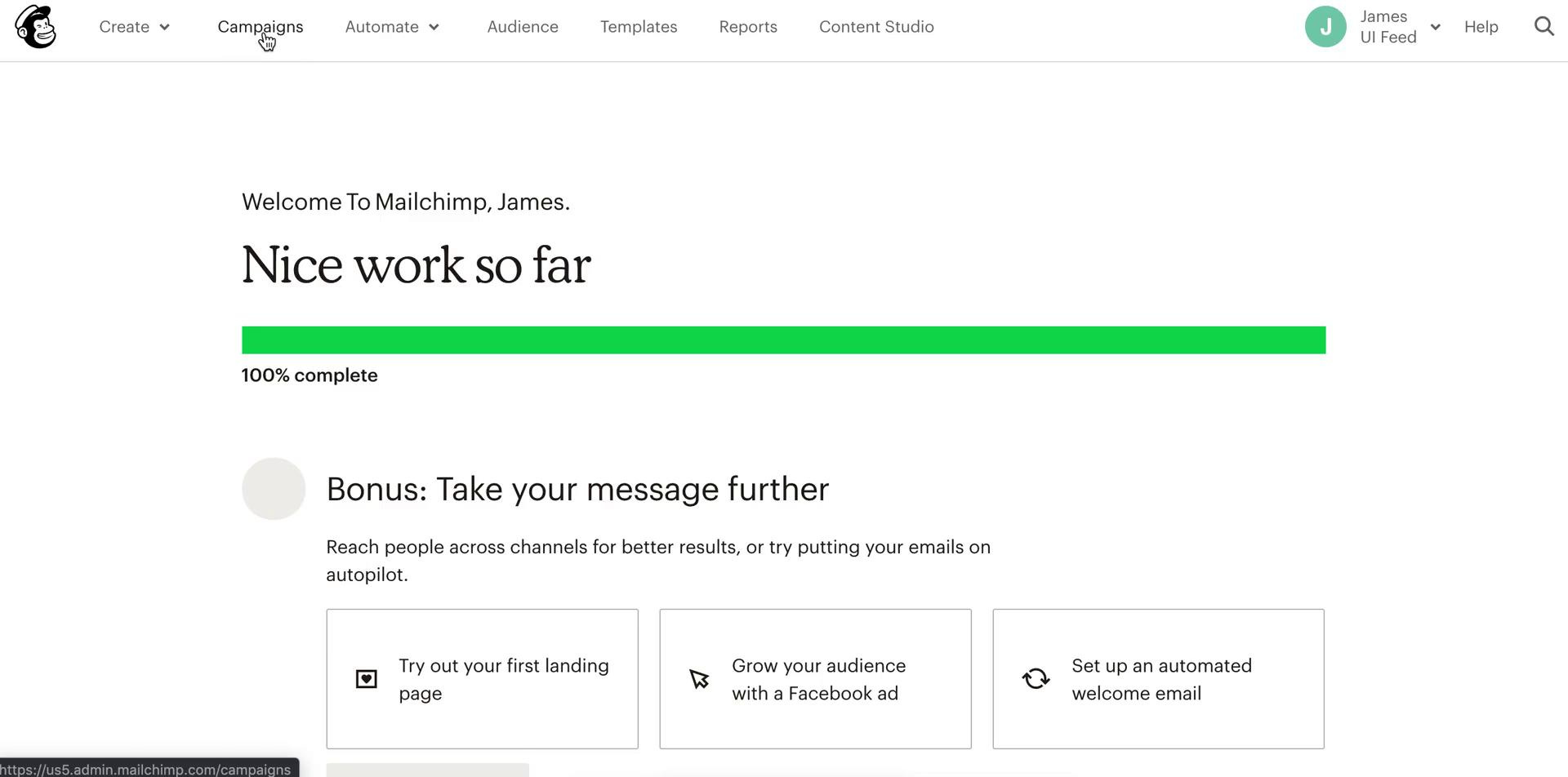This screenshot has height=777, width=1568.
Task: Click the Nice work so far heading
Action: coord(416,265)
